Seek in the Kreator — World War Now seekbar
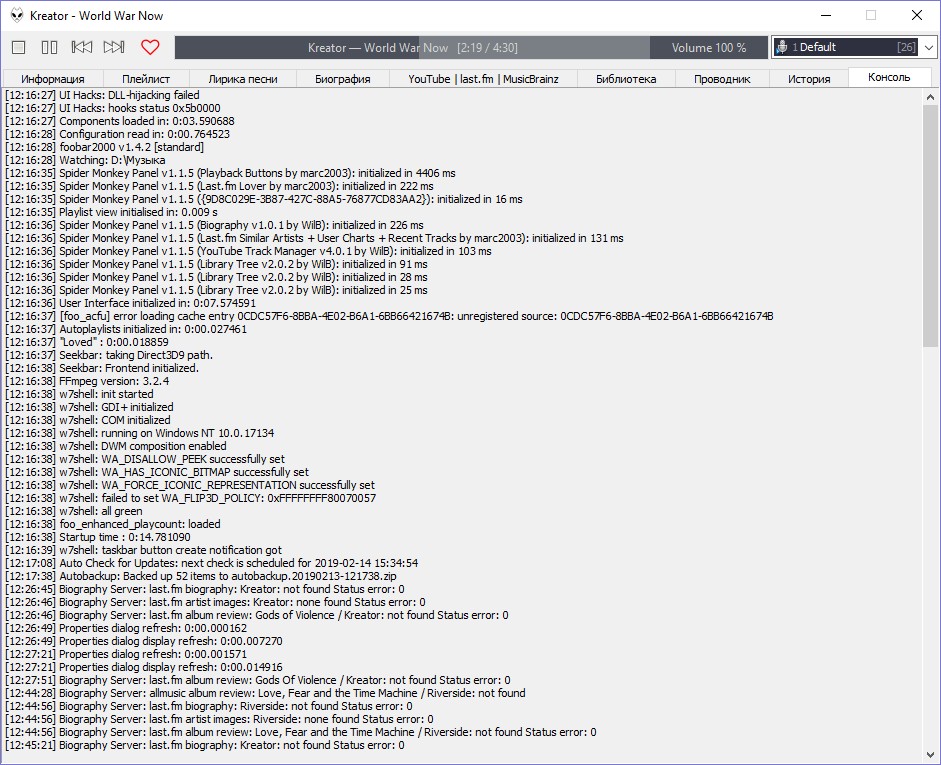The width and height of the screenshot is (941, 765). pyautogui.click(x=412, y=47)
